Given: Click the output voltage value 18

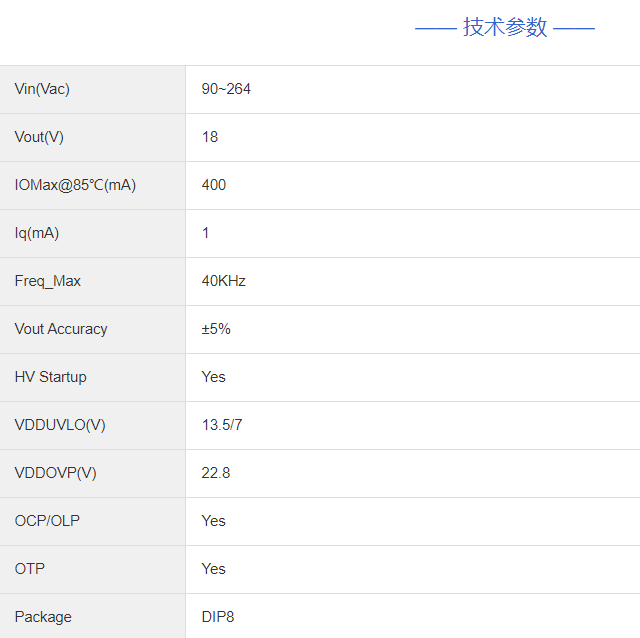Looking at the screenshot, I should tap(210, 137).
